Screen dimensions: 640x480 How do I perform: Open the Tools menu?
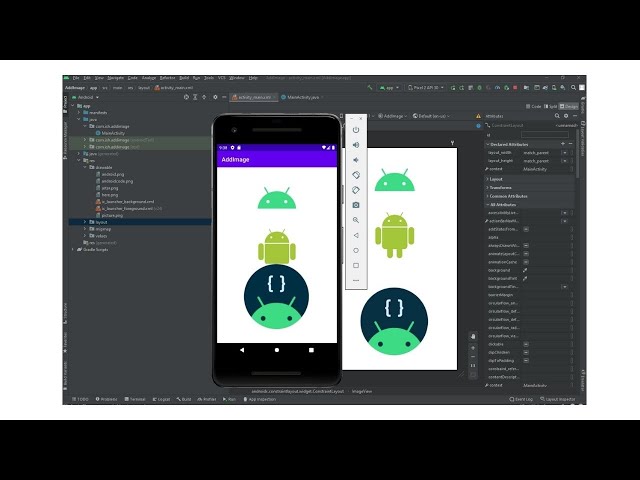209,78
